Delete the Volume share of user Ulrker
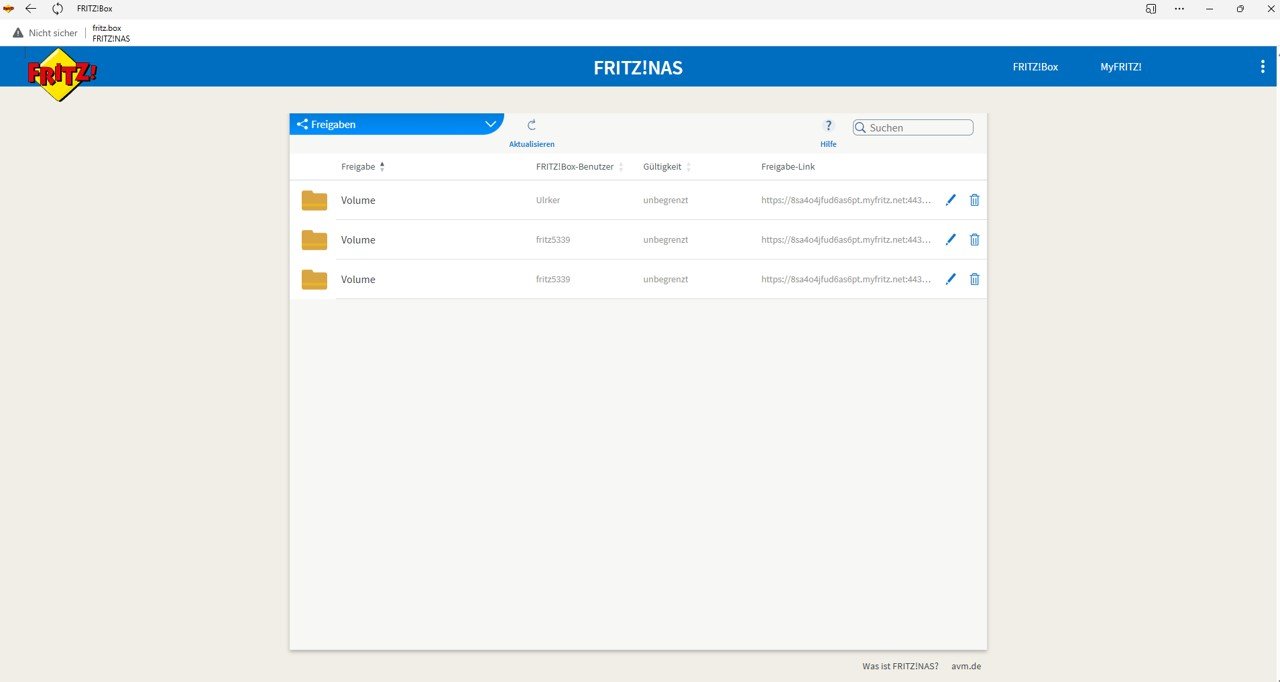1280x682 pixels. point(975,200)
